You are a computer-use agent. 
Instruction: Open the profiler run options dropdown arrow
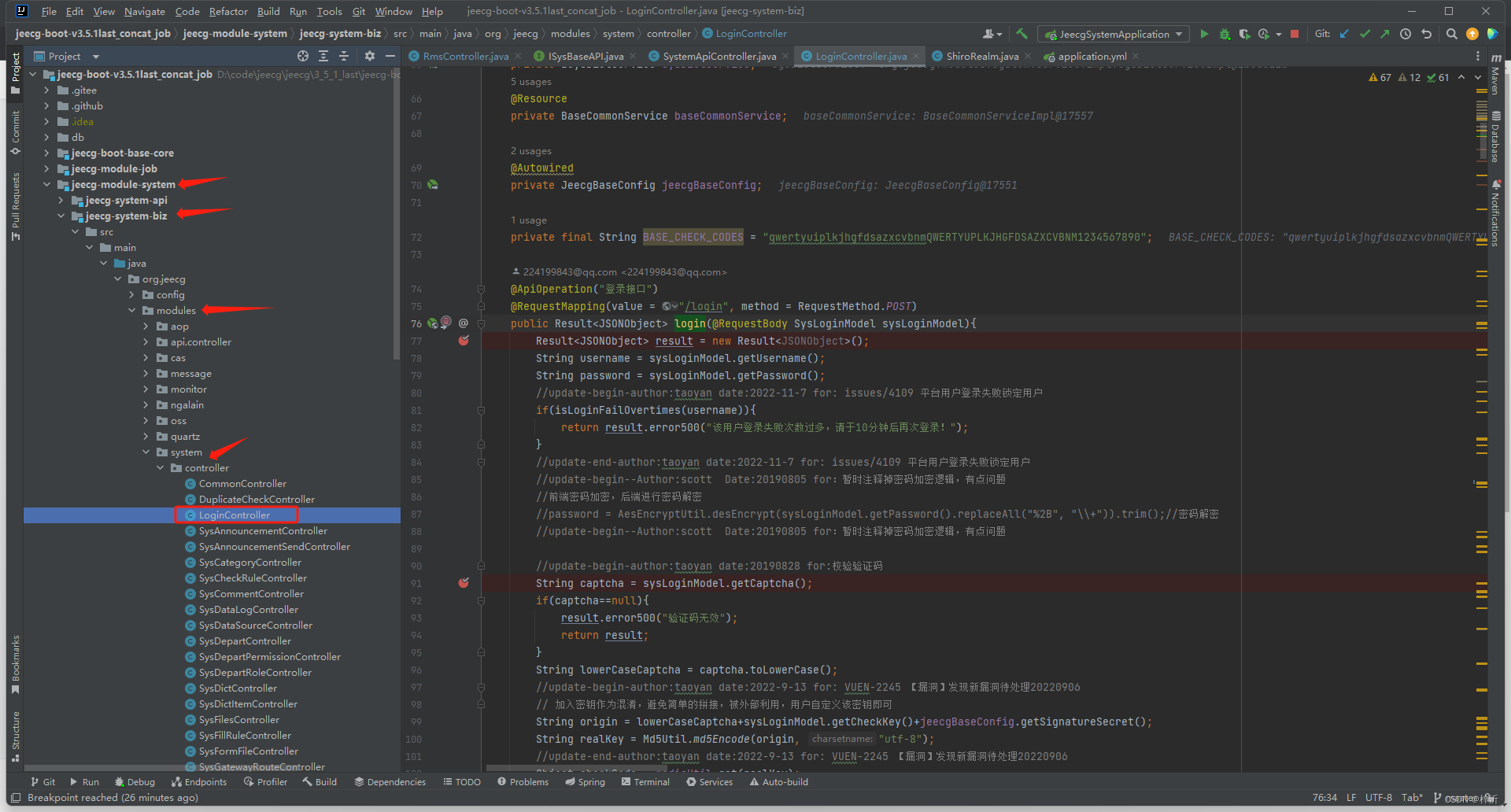tap(1279, 34)
